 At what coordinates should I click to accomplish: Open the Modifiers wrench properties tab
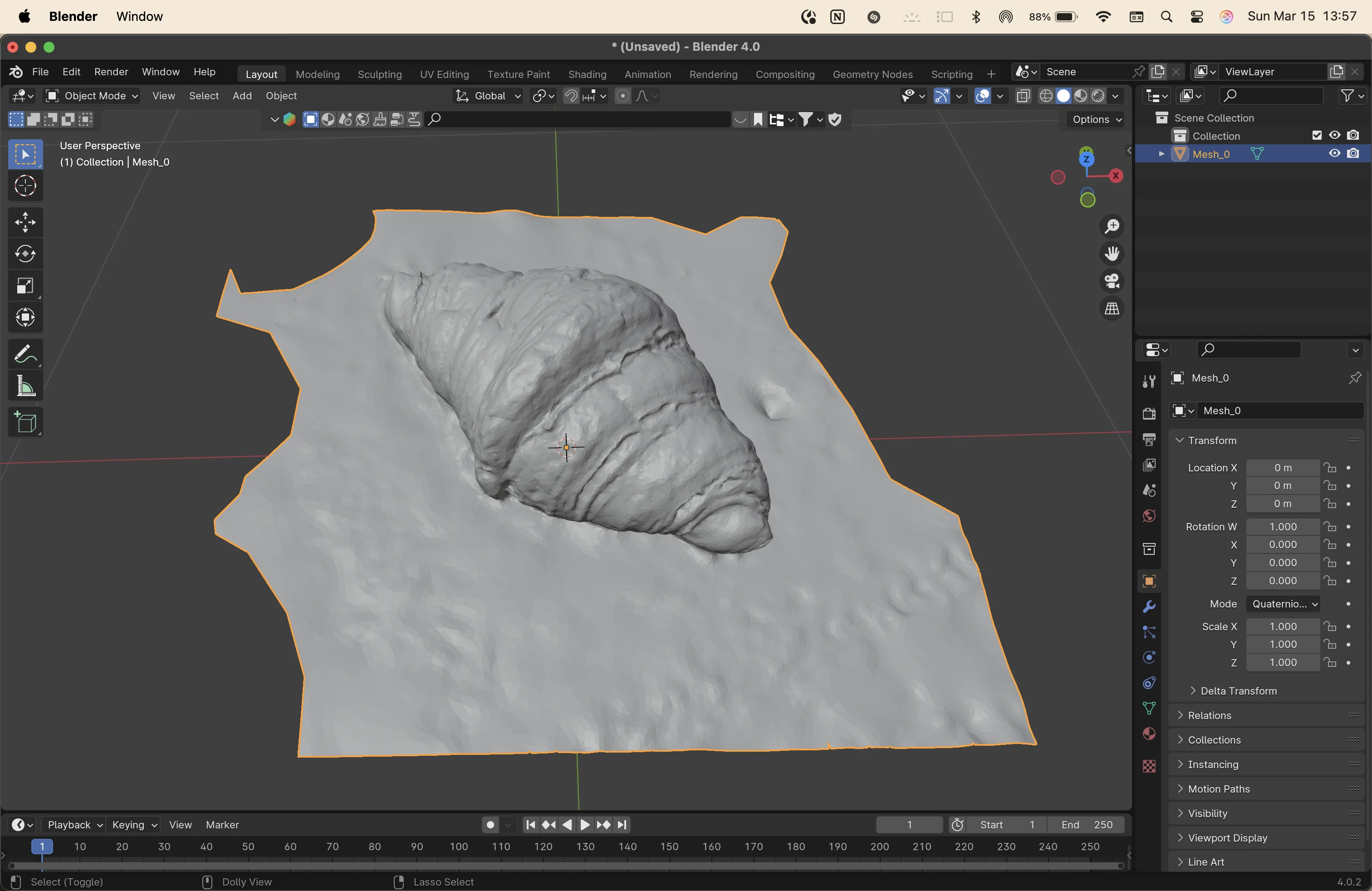coord(1149,607)
